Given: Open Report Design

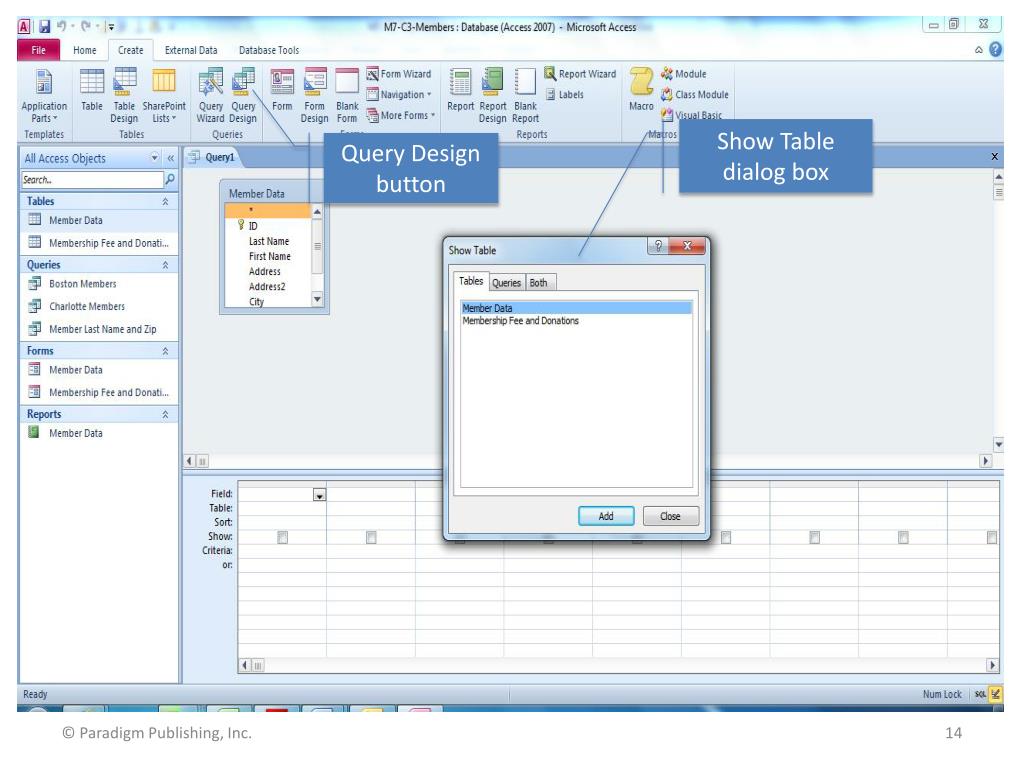Looking at the screenshot, I should pos(492,95).
